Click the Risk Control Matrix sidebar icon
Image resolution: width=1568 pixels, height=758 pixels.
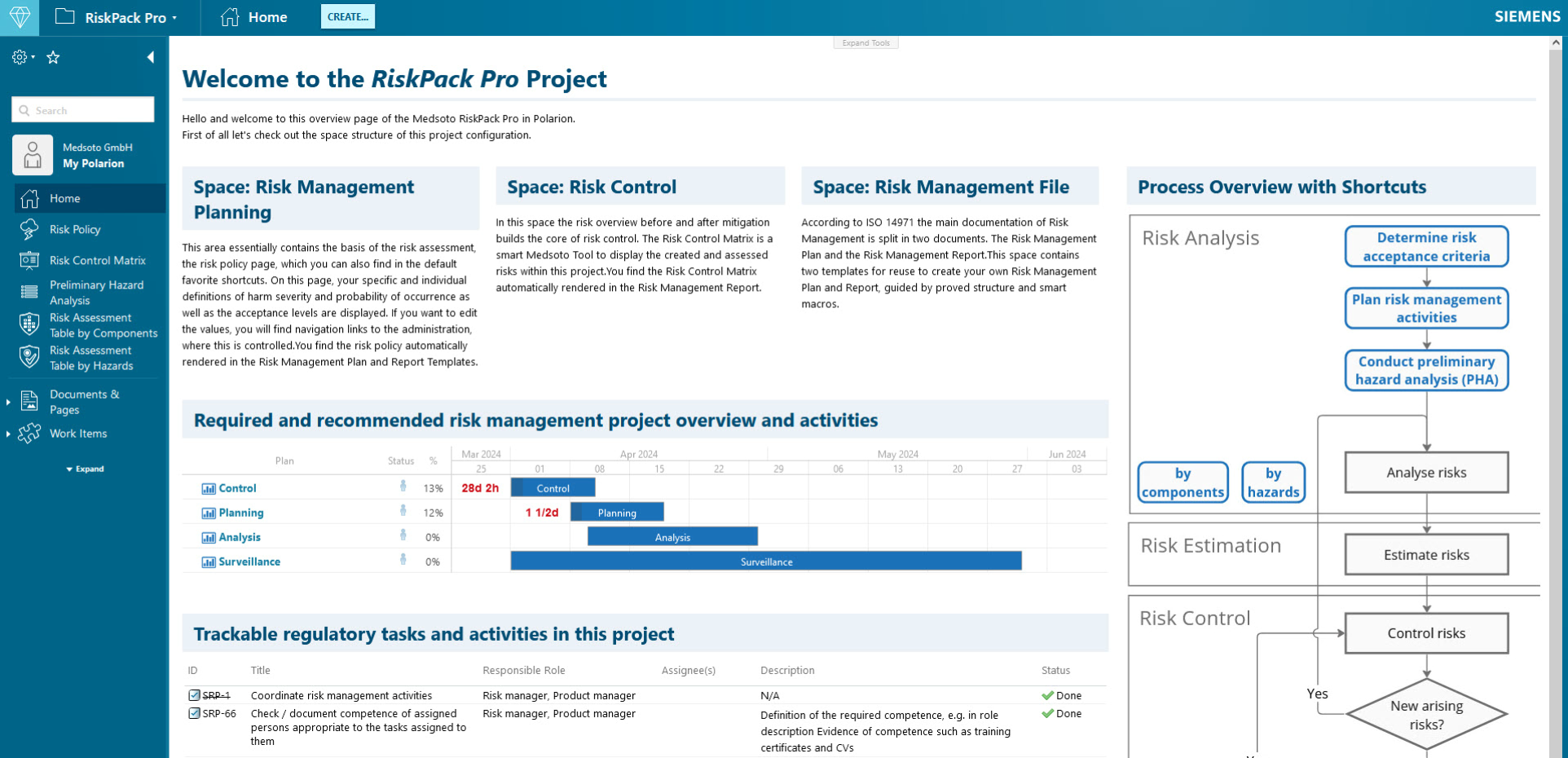[29, 261]
